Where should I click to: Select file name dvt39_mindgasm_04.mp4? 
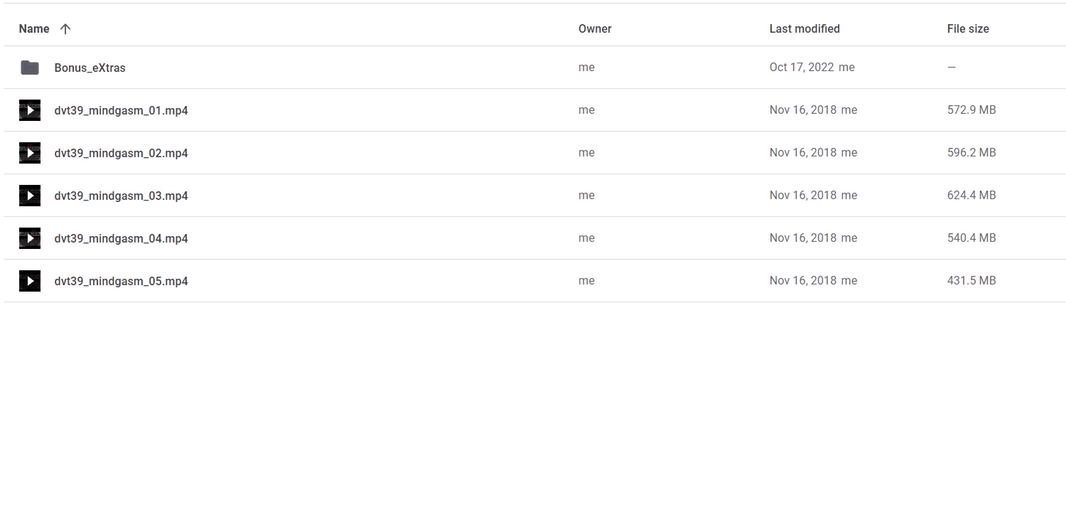tap(121, 238)
